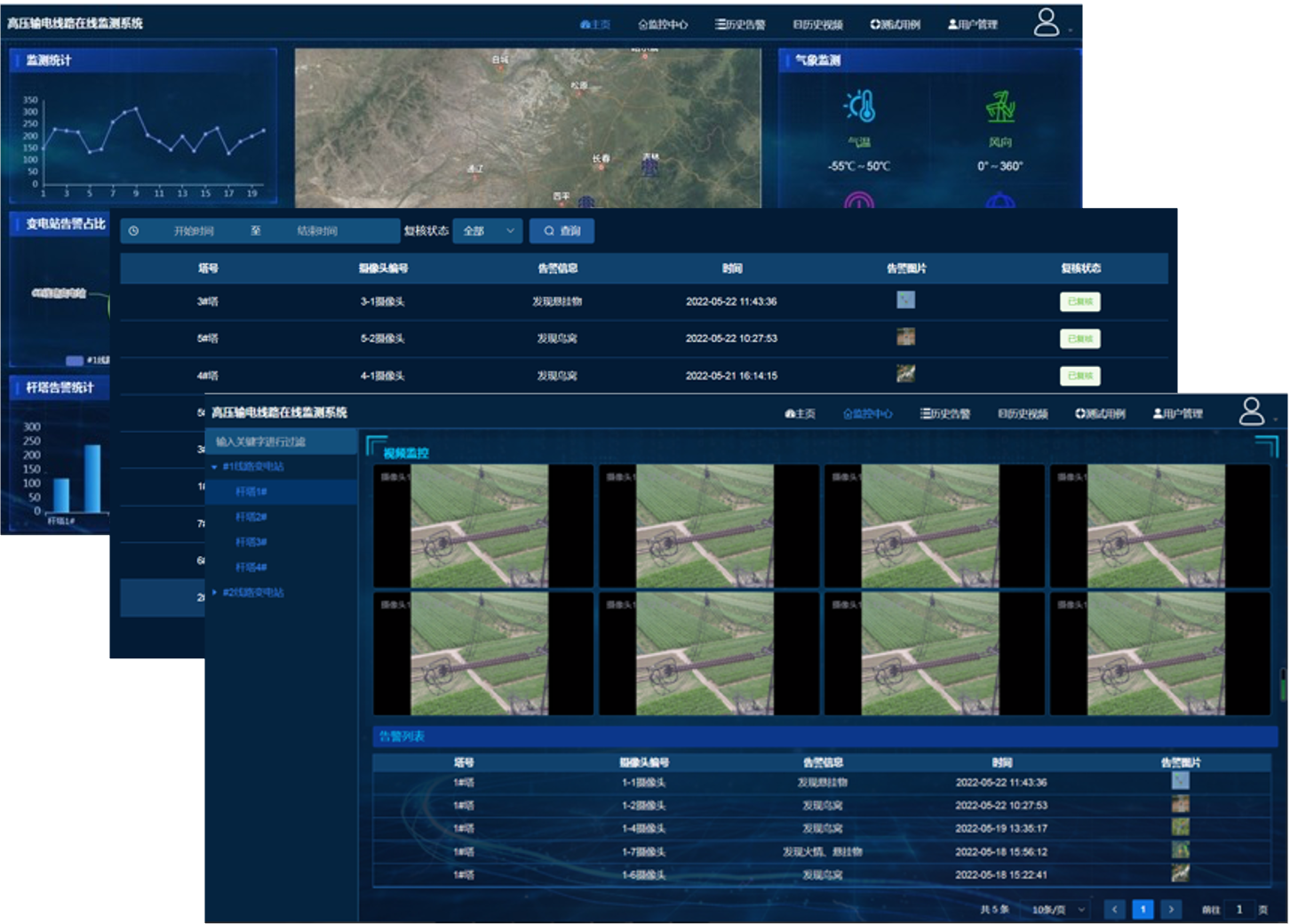Screen dimensions: 1290x924
Task: Select 杆塔4# in tree
Action: click(x=282, y=567)
